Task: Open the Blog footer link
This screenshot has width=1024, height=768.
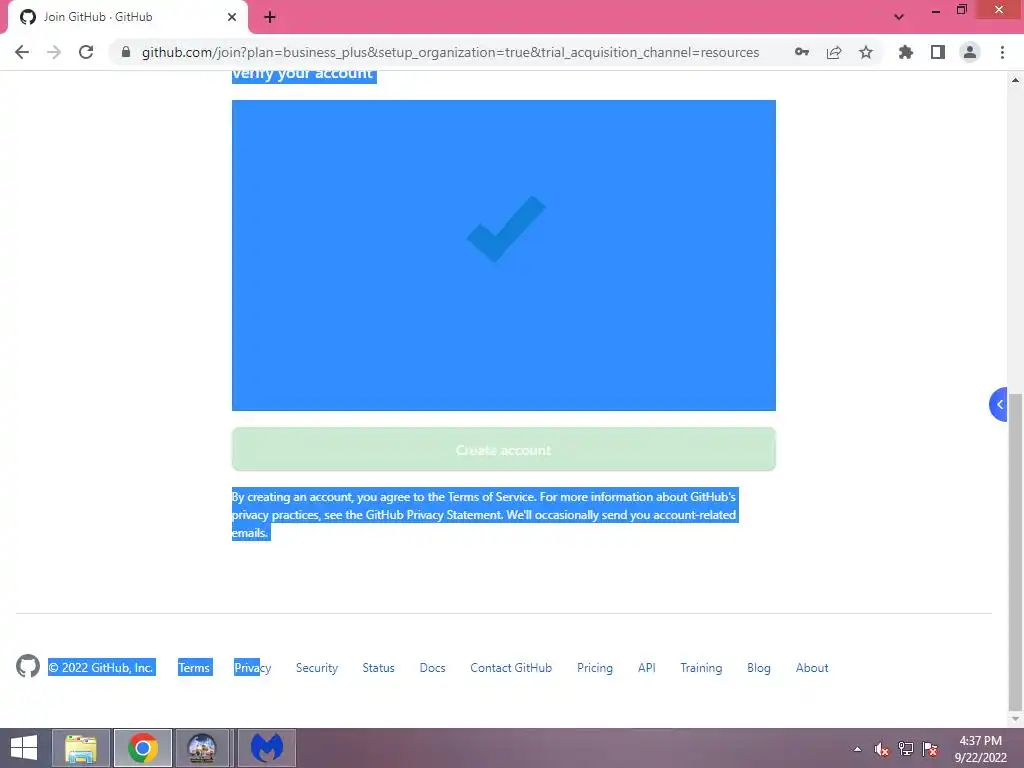Action: tap(759, 667)
